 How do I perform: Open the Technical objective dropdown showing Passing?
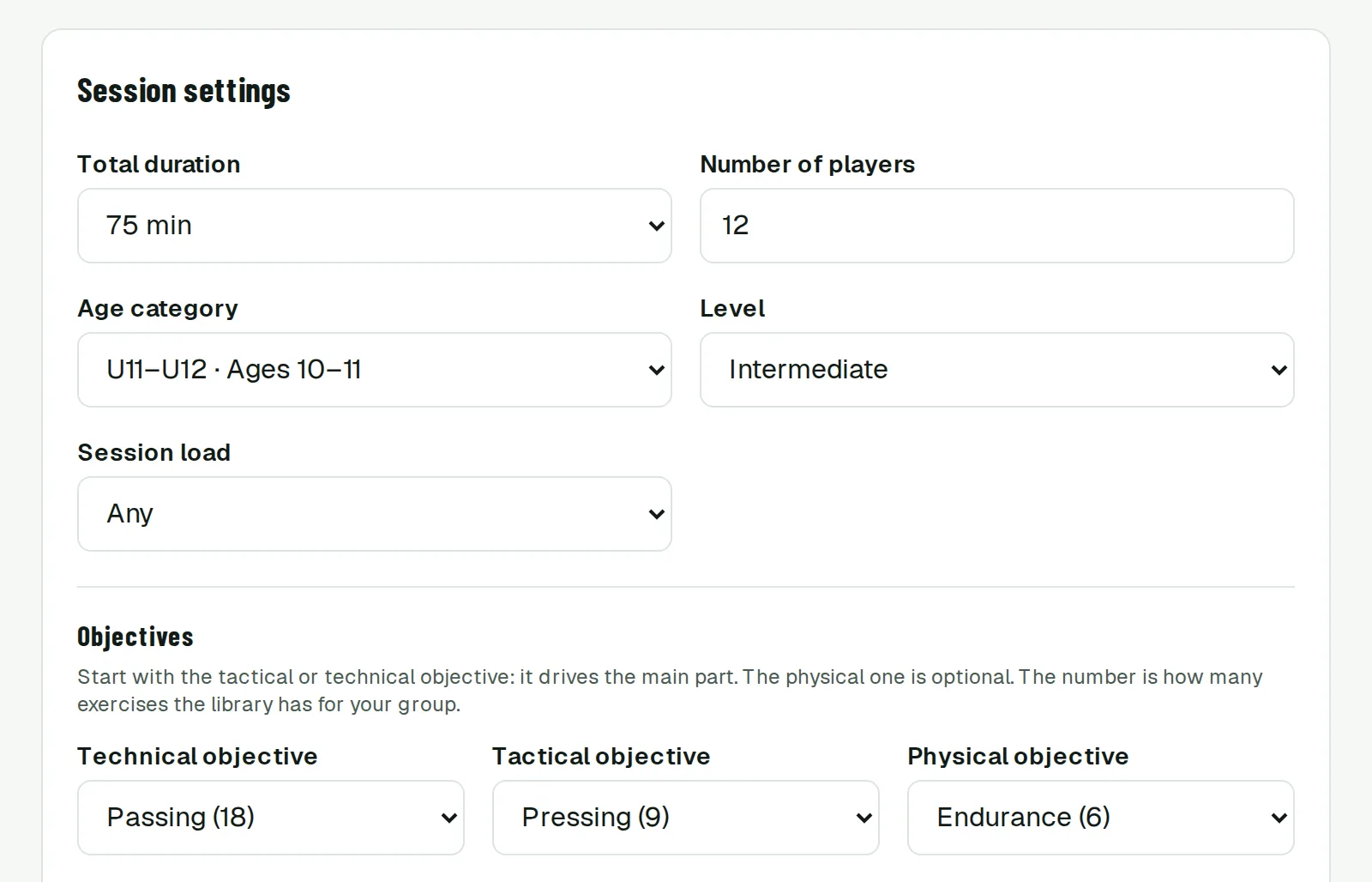tap(270, 818)
